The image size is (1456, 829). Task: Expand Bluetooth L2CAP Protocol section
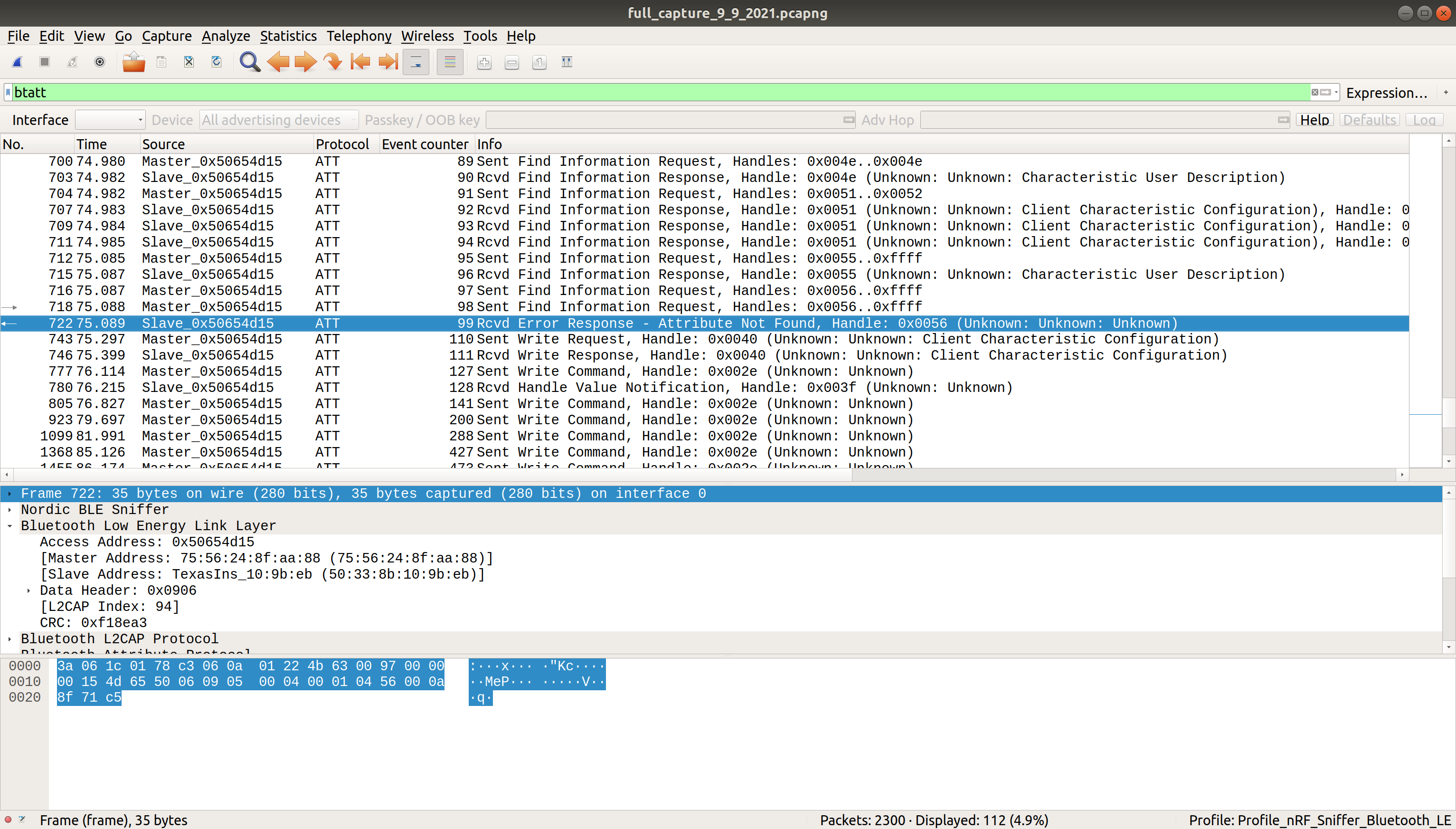pos(9,639)
